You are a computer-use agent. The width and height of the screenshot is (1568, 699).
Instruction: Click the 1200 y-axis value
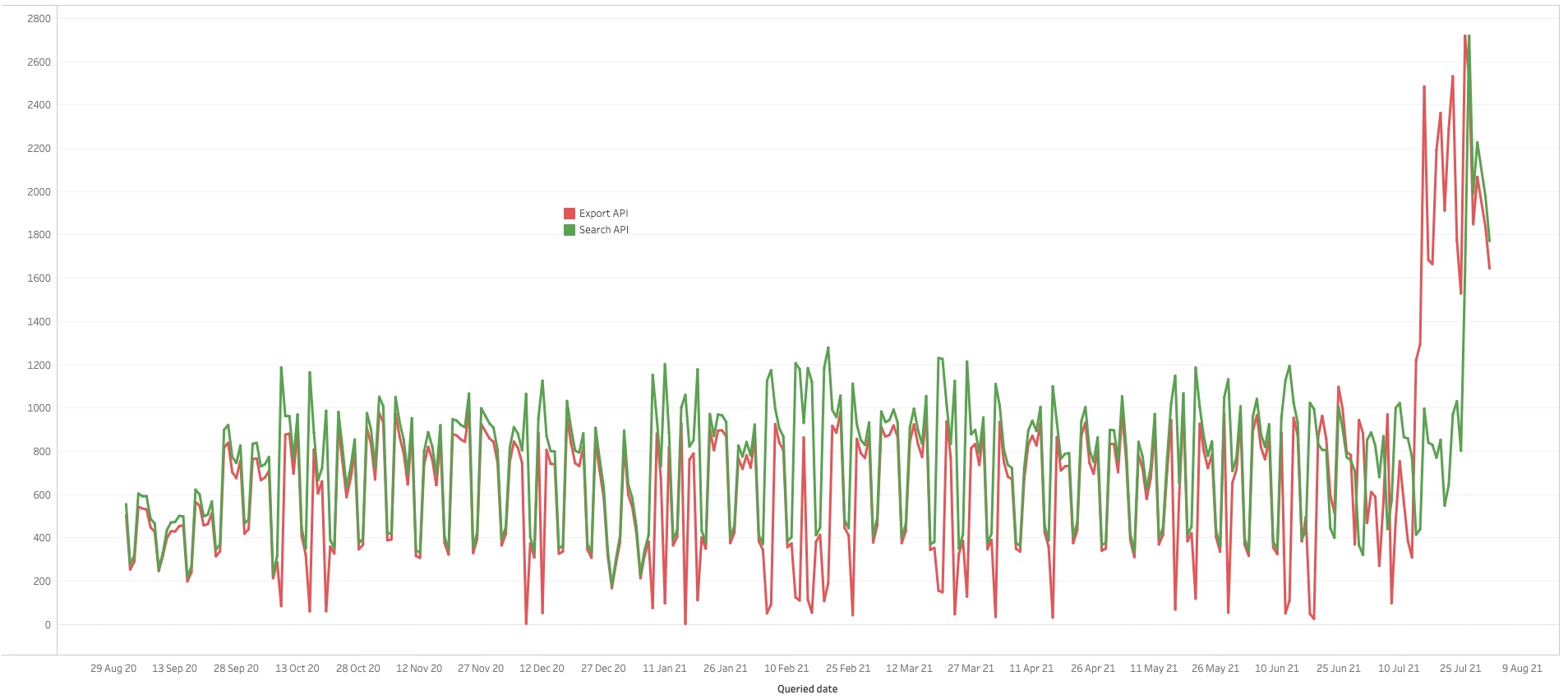pyautogui.click(x=39, y=366)
